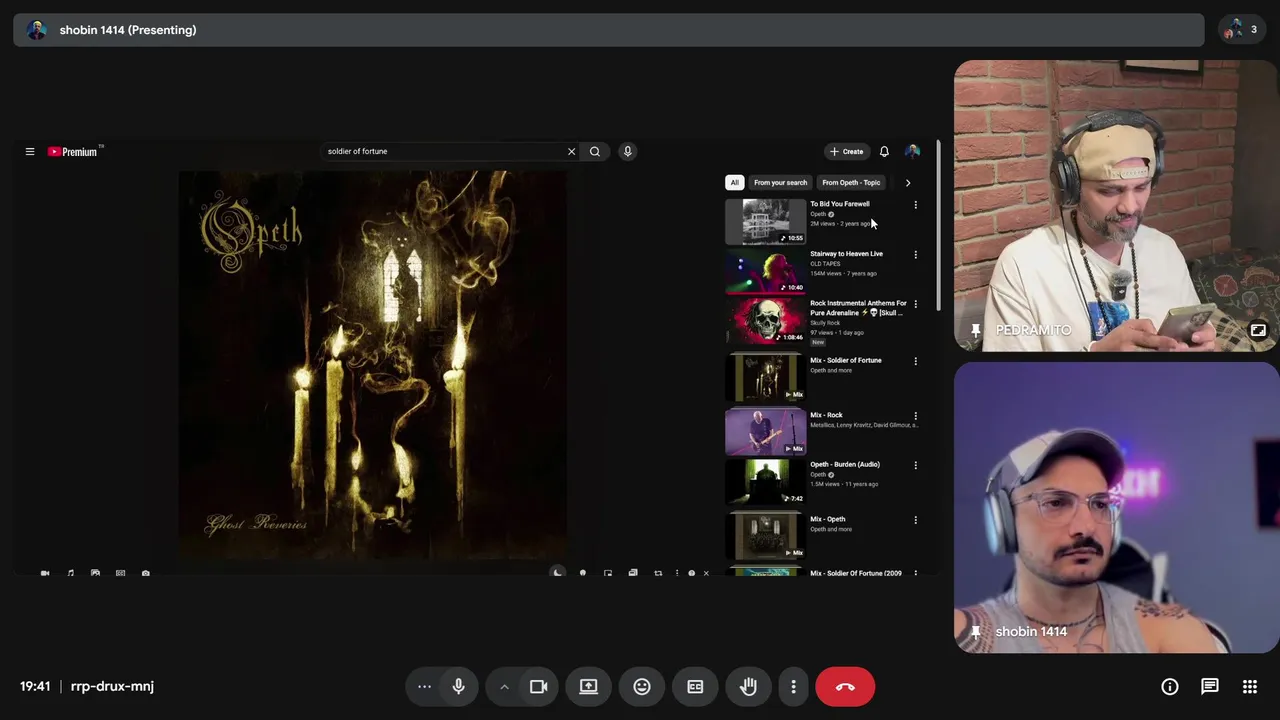
Task: Open Meet more options ellipsis left of the microphone
Action: click(424, 687)
